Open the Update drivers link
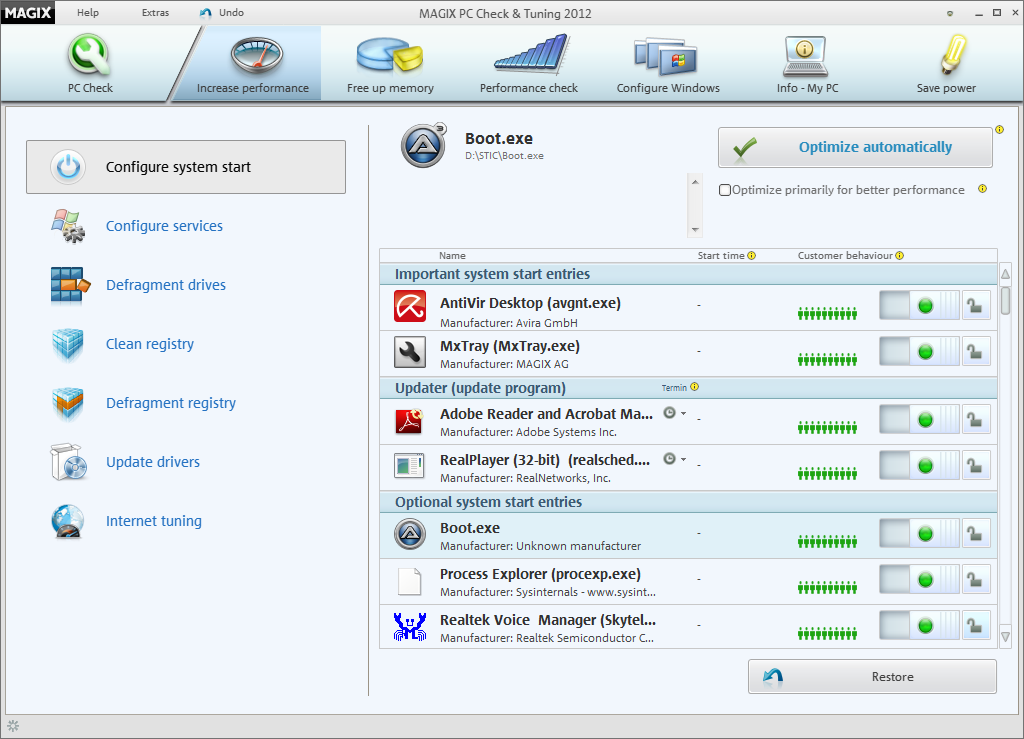The height and width of the screenshot is (739, 1024). click(153, 462)
